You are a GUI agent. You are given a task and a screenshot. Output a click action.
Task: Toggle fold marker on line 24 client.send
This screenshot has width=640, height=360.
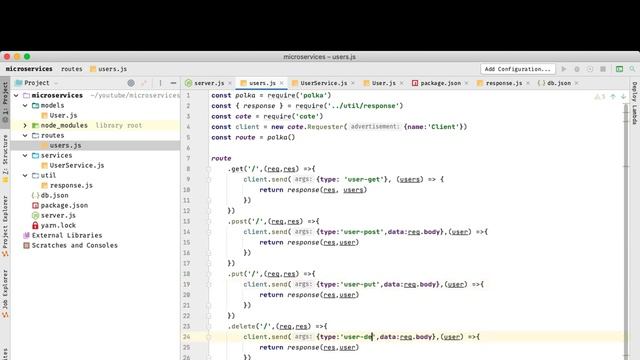pyautogui.click(x=209, y=337)
